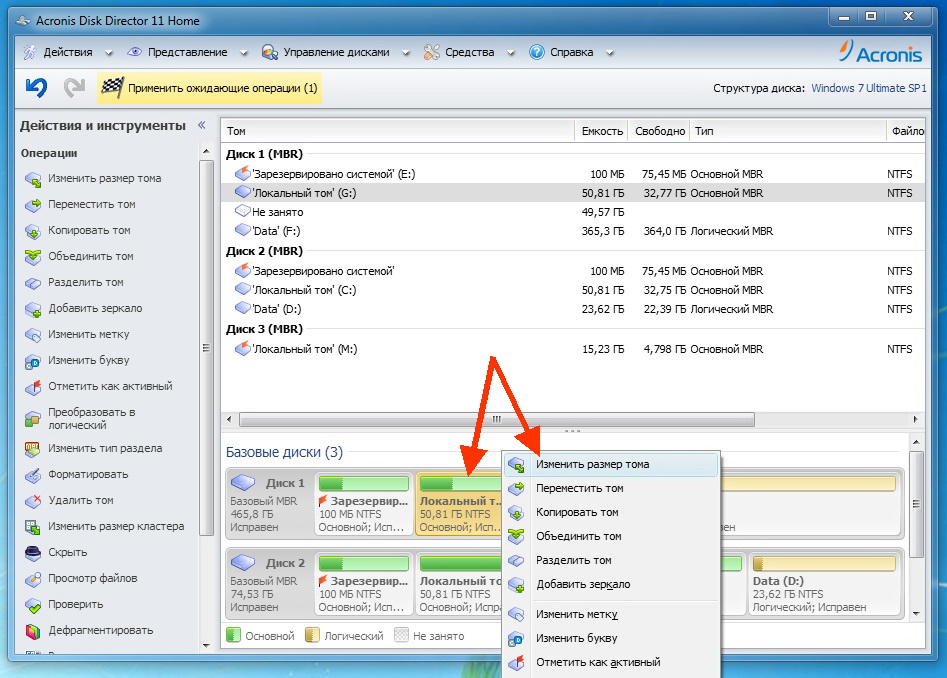Click 'Просмотр файлов' icon in sidebar
Viewport: 947px width, 678px height.
click(x=33, y=578)
